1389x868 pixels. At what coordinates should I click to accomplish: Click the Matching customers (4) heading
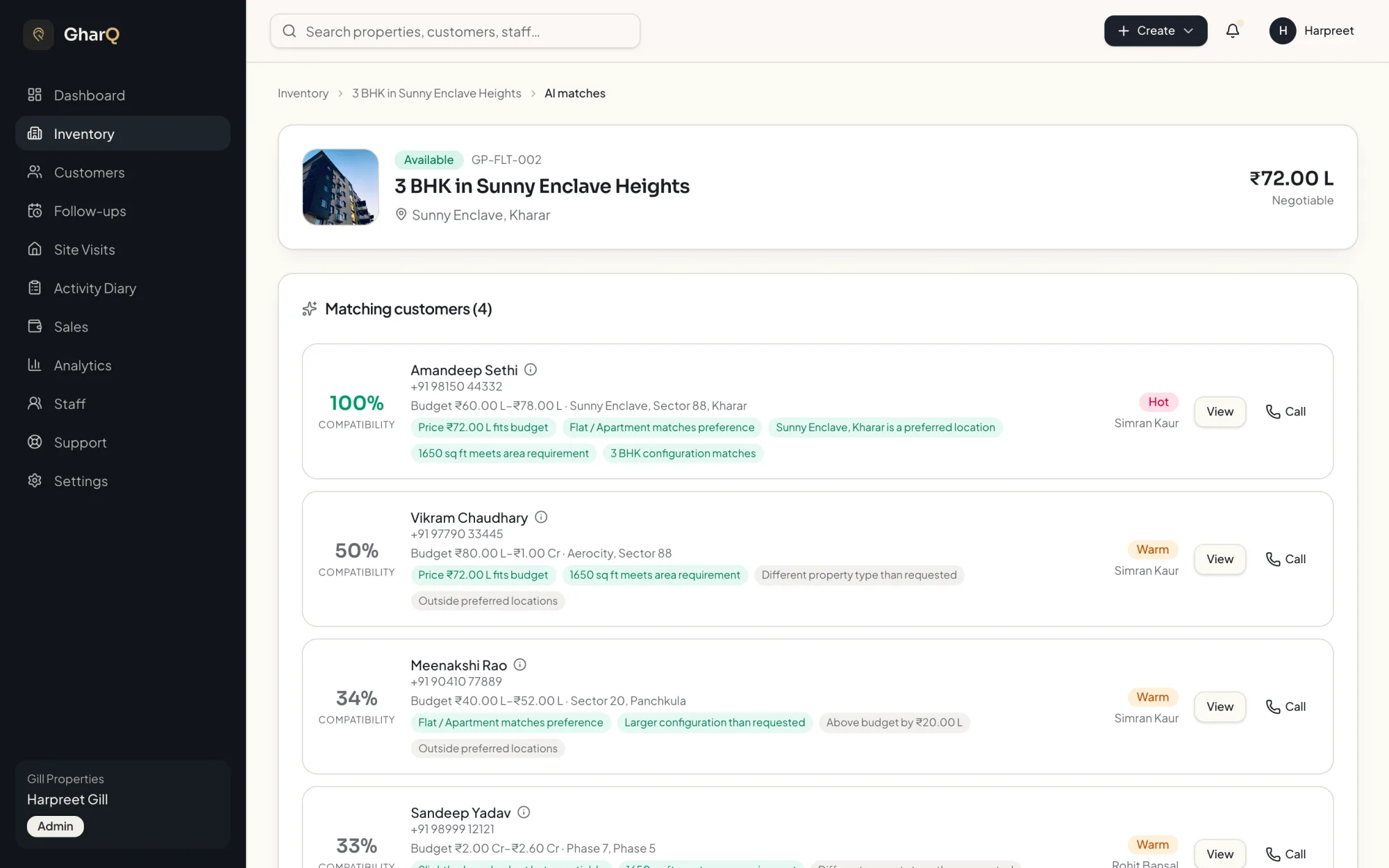[408, 309]
